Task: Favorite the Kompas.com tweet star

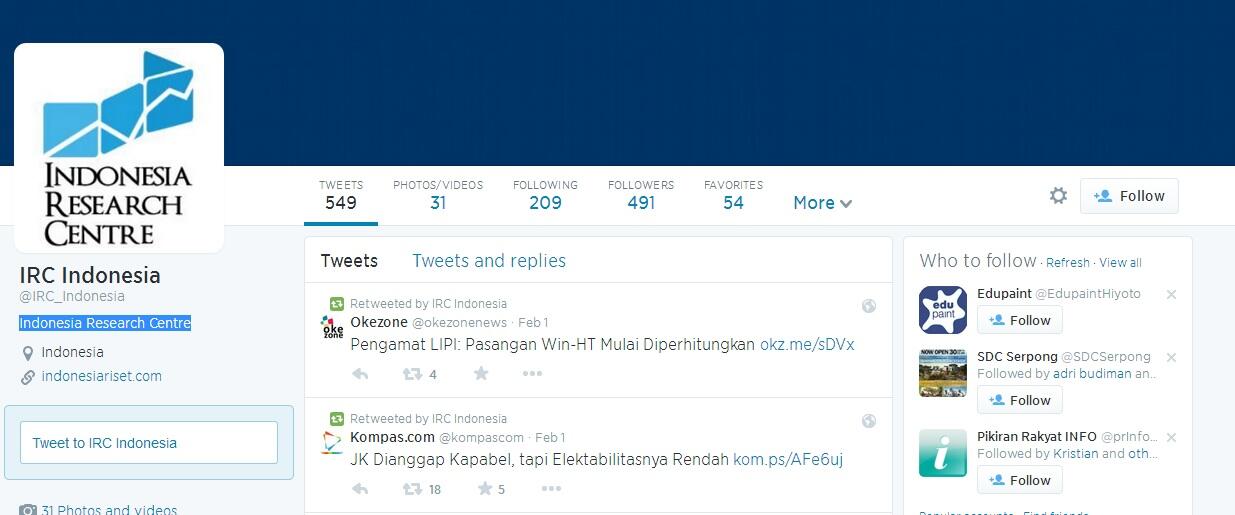Action: pos(485,489)
